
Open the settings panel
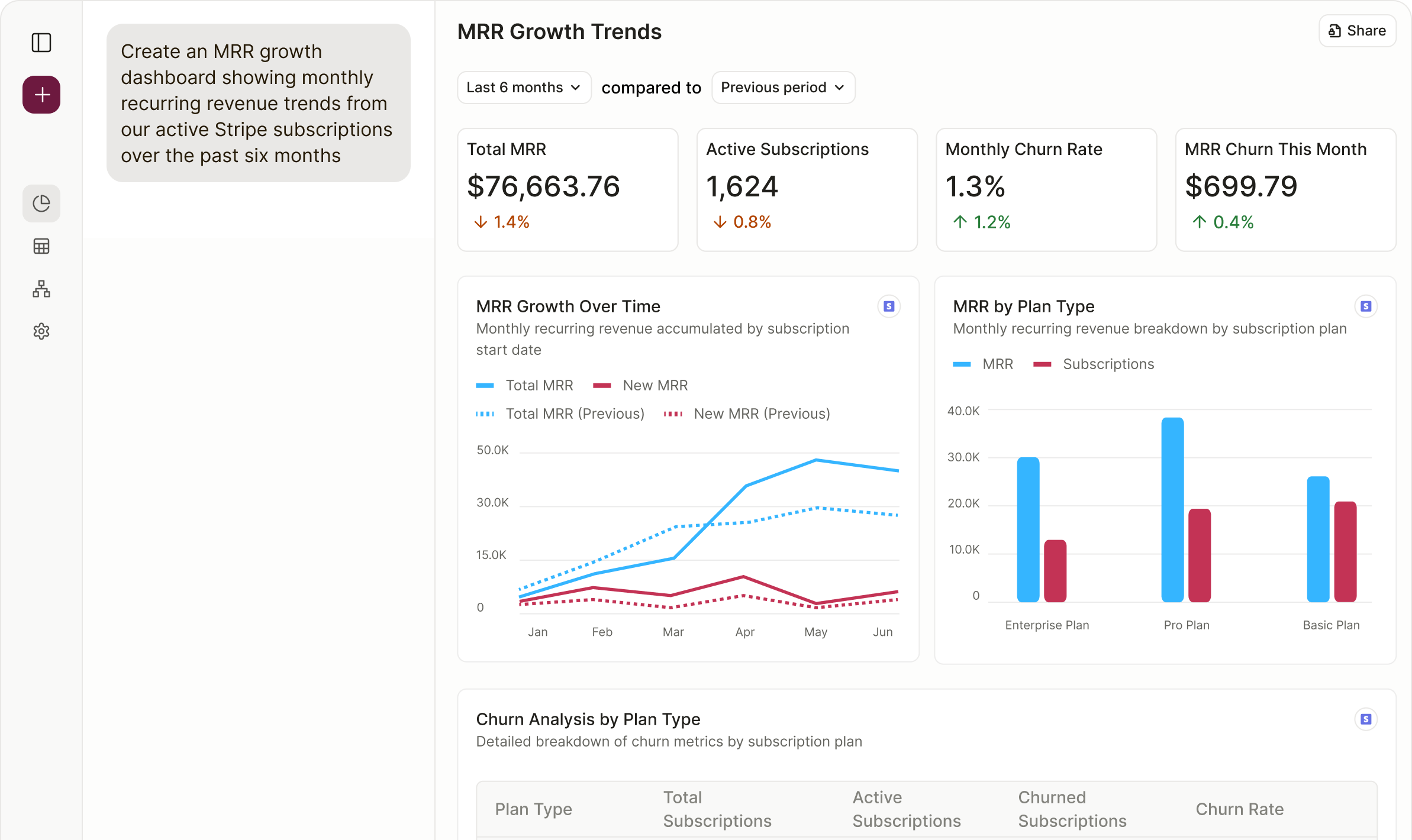(x=41, y=331)
